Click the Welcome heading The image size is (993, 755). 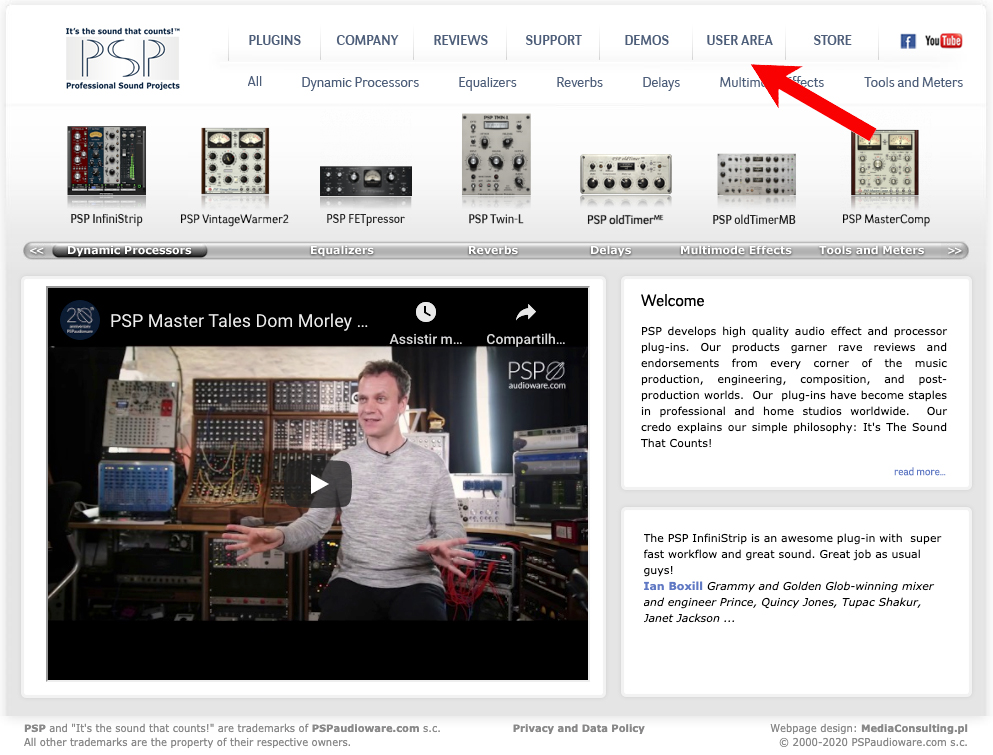(x=673, y=301)
